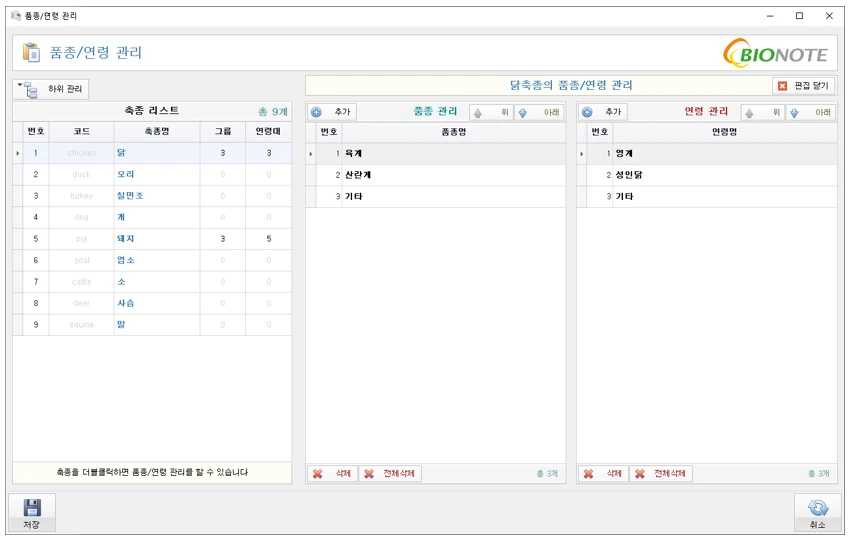Click the code cell 'cattle'
The width and height of the screenshot is (851, 541).
(81, 282)
